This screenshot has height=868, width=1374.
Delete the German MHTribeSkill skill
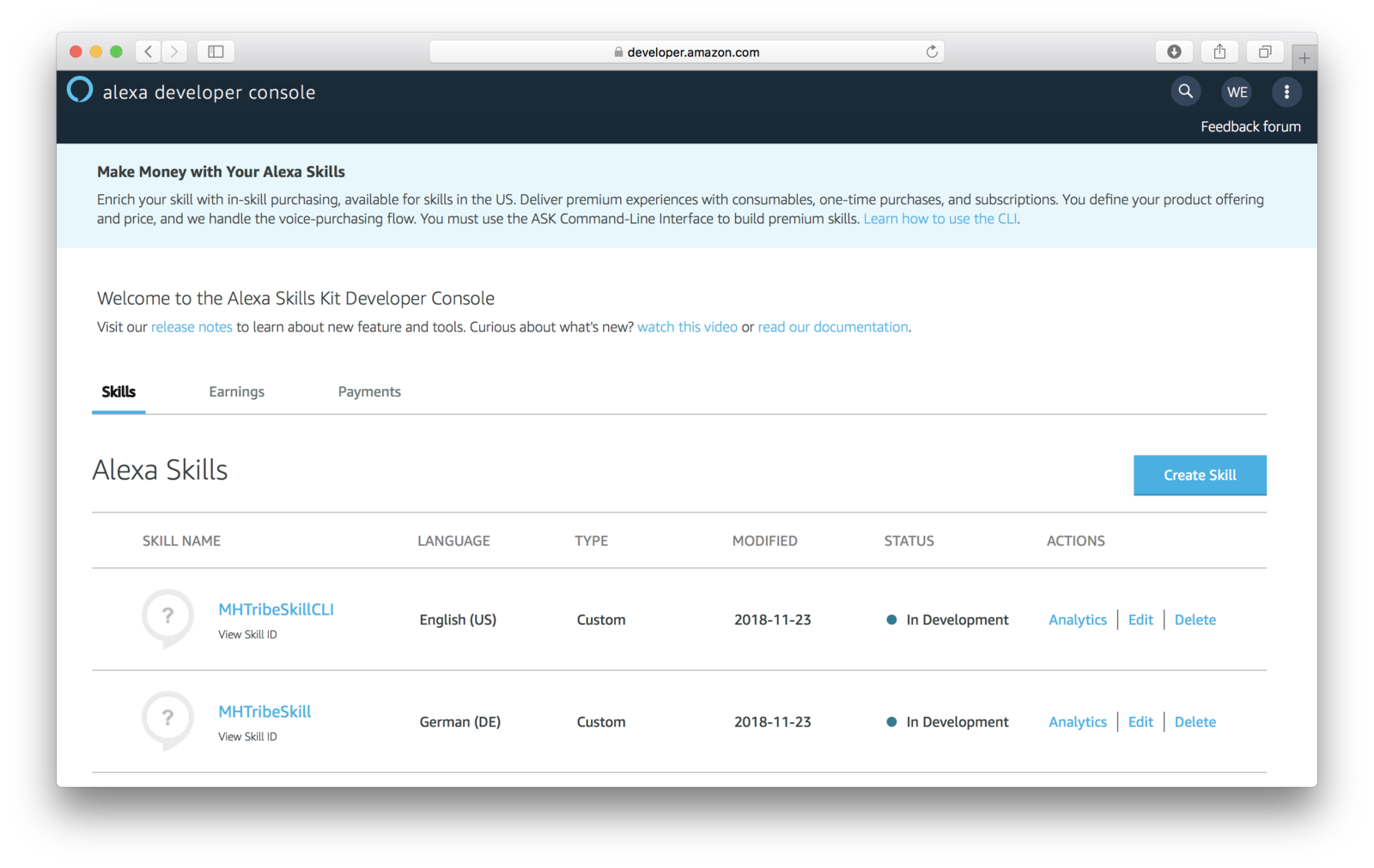1195,722
